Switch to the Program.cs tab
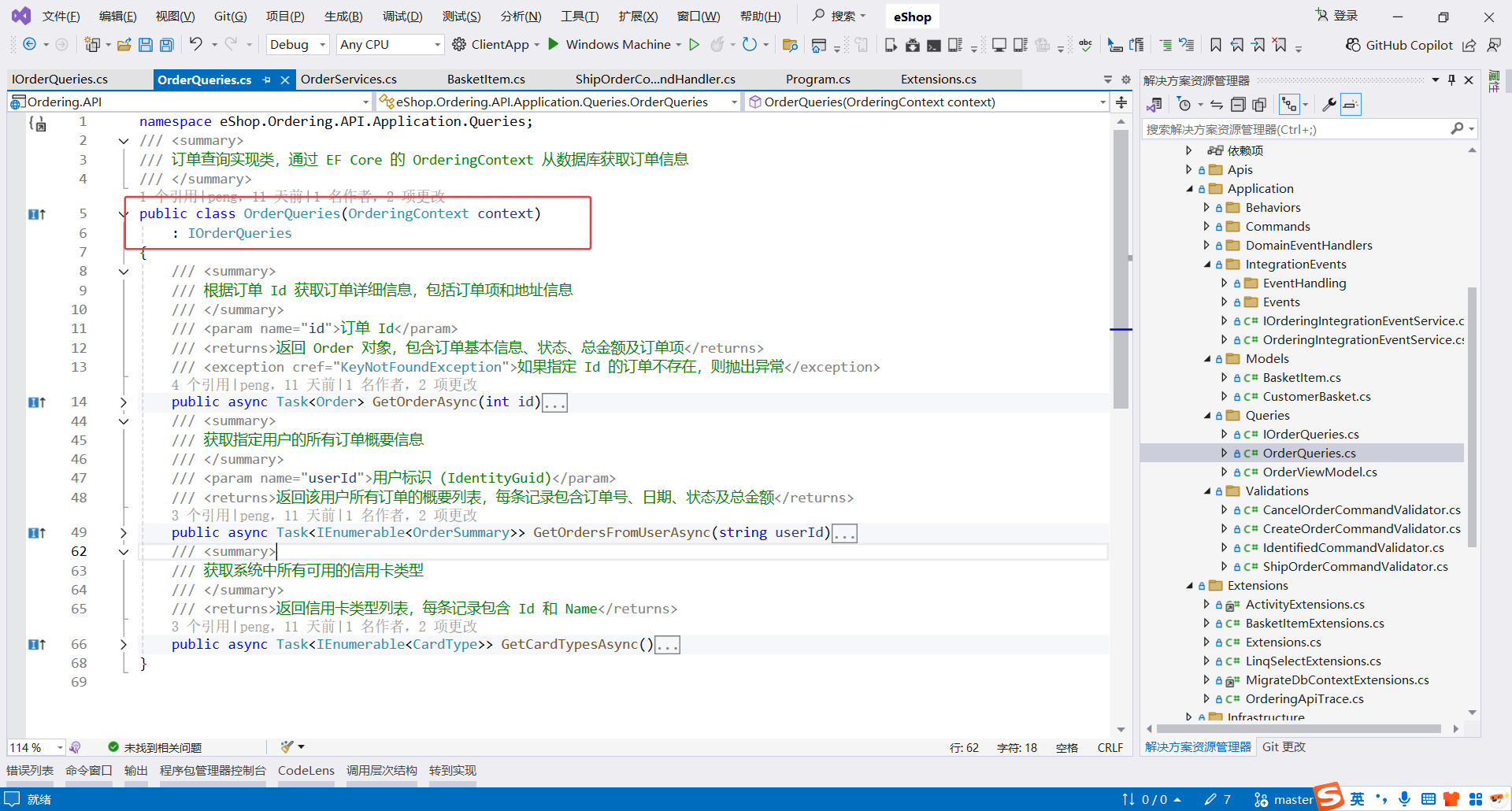1512x811 pixels. click(818, 79)
